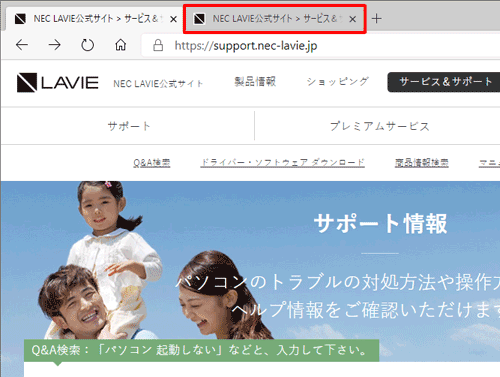Click the padlock site info icon

[158, 45]
